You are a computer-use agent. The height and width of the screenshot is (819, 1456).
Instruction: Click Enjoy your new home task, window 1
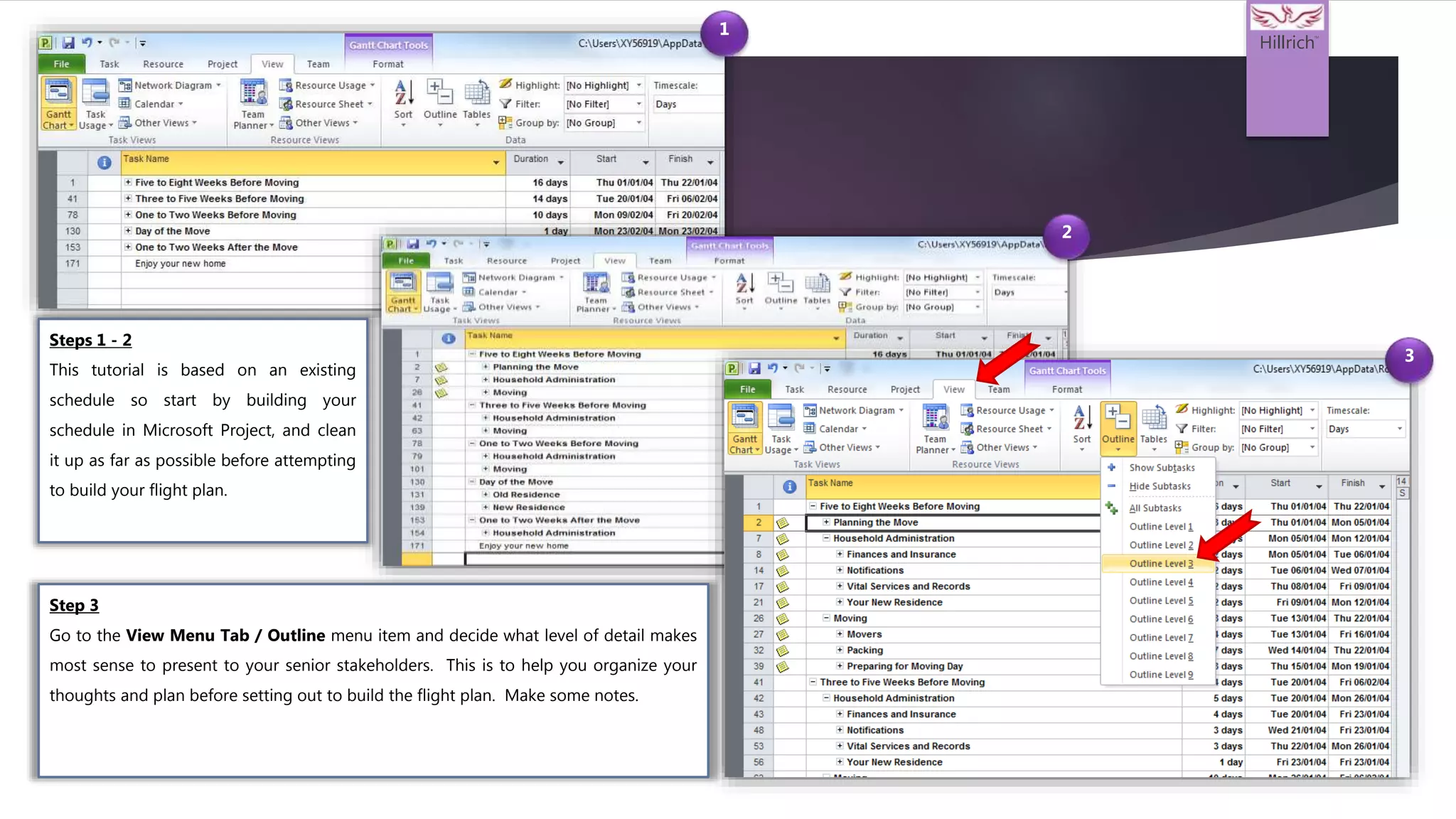coord(180,264)
